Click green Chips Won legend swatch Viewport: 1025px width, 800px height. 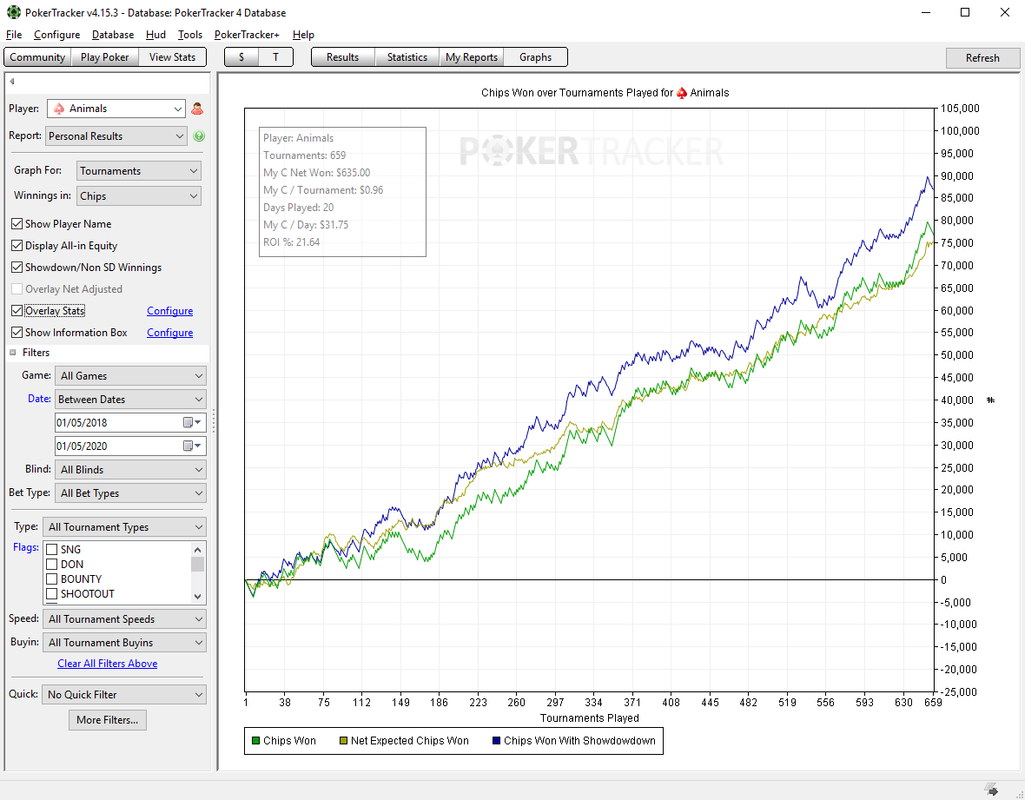(x=256, y=741)
